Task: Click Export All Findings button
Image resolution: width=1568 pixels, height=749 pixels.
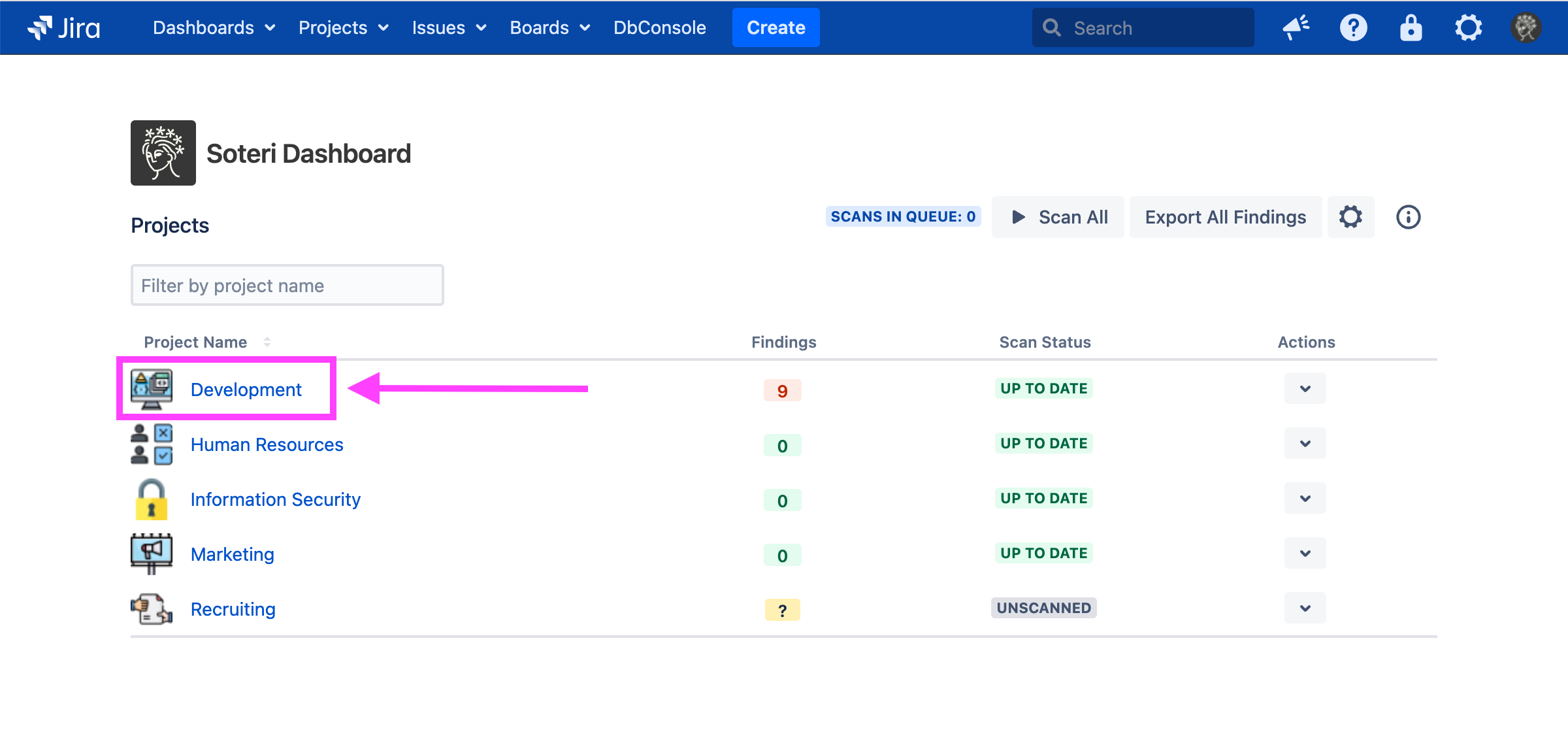Action: click(x=1225, y=217)
